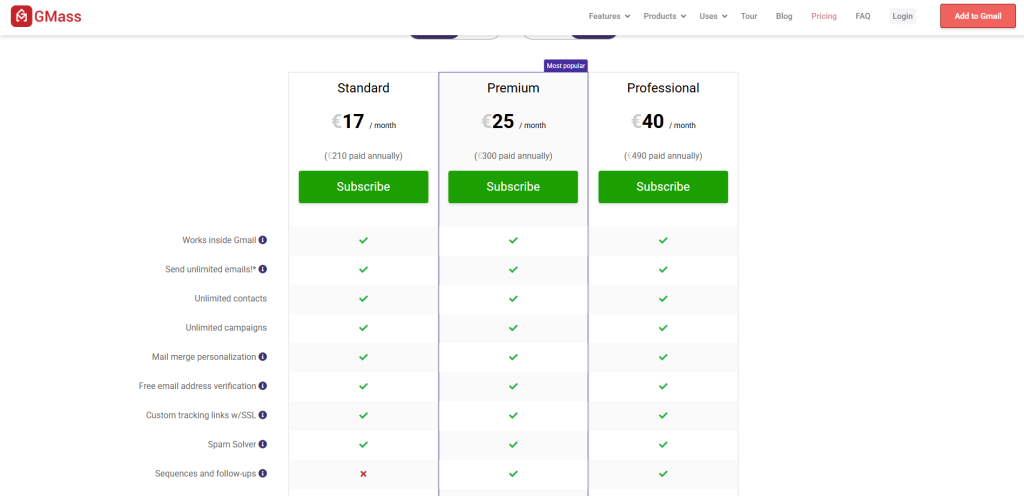The image size is (1024, 496).
Task: Click the €490 paid annually text
Action: 663,156
